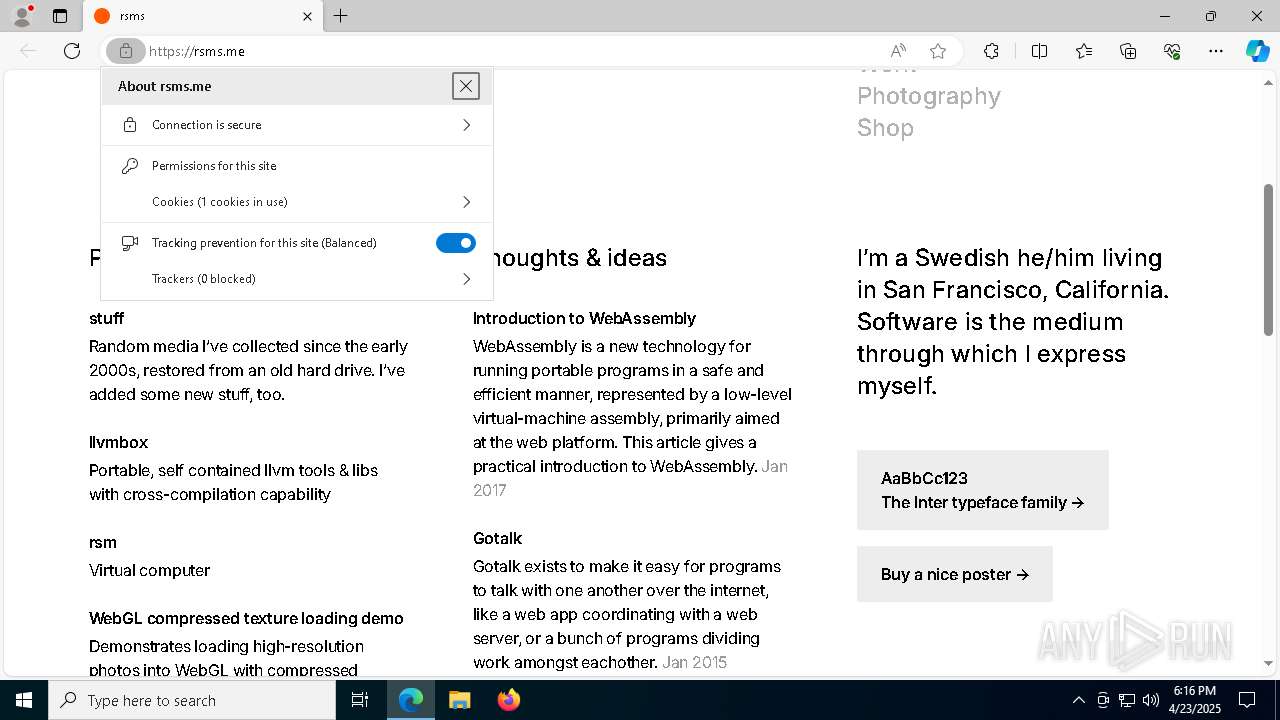1280x720 pixels.
Task: Open the Windows Start menu
Action: pyautogui.click(x=24, y=700)
